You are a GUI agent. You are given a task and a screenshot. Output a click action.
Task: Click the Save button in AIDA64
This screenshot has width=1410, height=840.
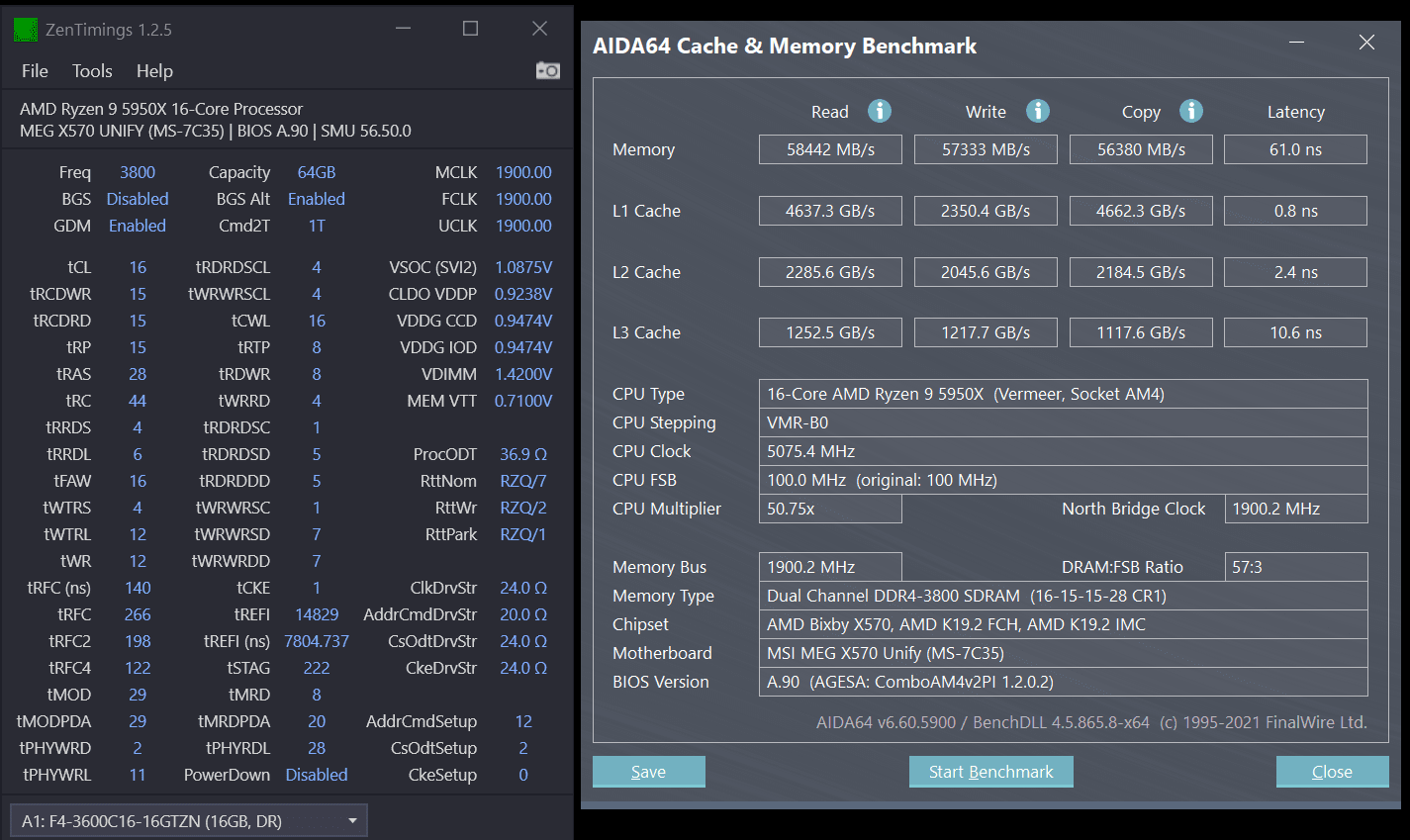649,772
